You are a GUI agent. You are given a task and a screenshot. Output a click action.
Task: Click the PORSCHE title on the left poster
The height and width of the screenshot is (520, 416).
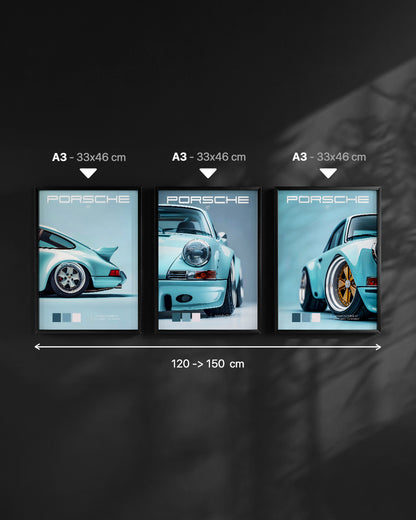[88, 199]
